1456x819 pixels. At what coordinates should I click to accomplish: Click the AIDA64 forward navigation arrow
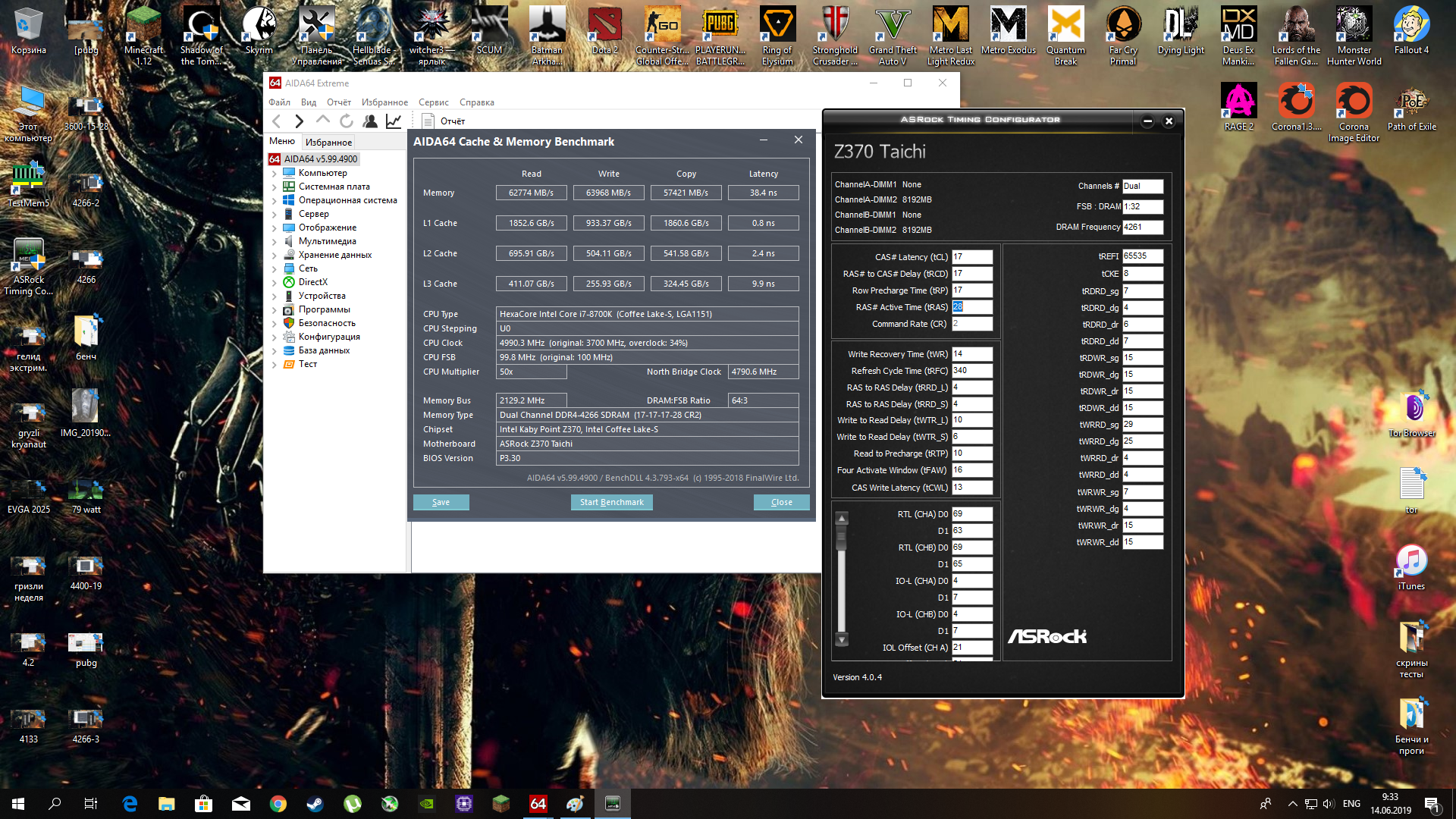coord(300,121)
